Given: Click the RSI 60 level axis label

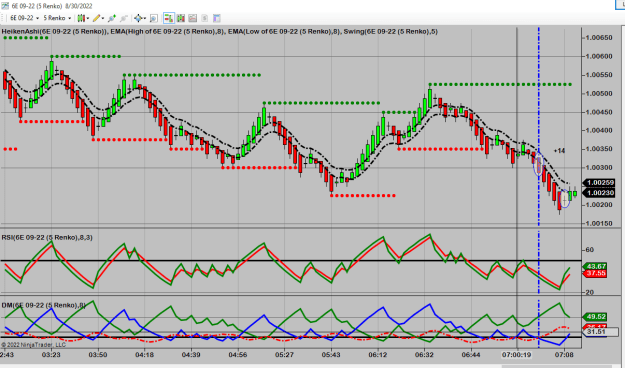Looking at the screenshot, I should pyautogui.click(x=590, y=250).
